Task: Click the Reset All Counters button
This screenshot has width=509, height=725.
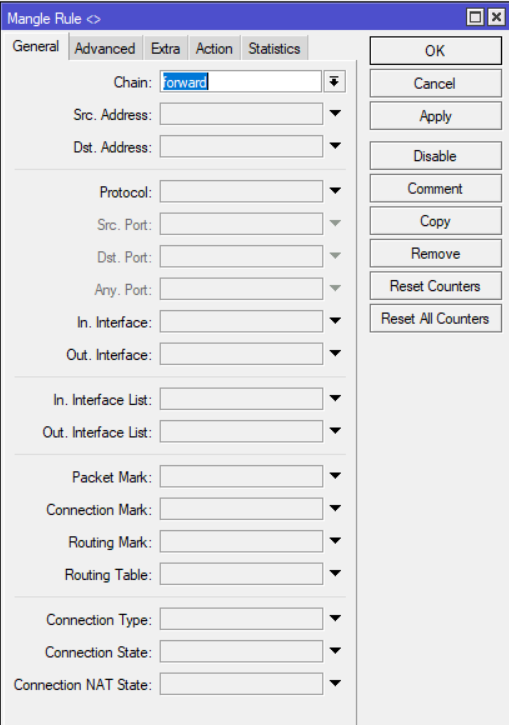Action: point(435,319)
